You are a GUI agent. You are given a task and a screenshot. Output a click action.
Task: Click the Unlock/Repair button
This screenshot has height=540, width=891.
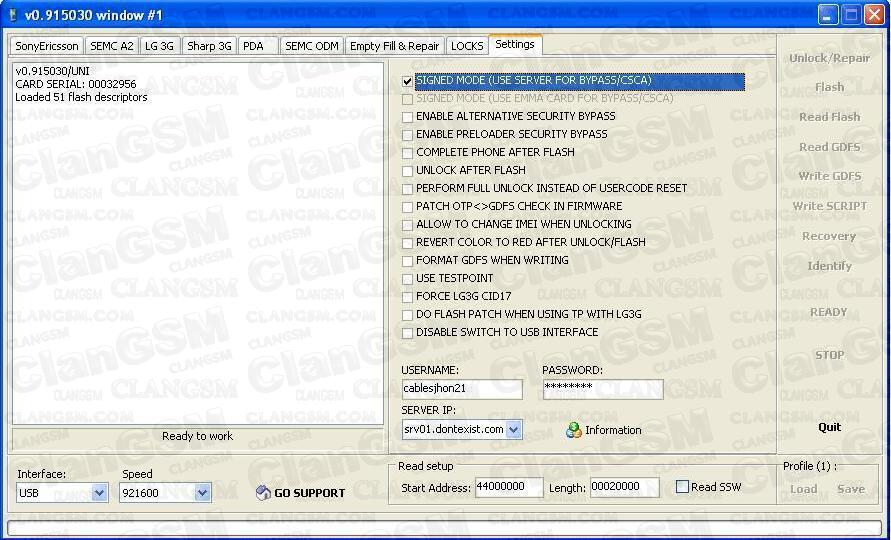829,58
